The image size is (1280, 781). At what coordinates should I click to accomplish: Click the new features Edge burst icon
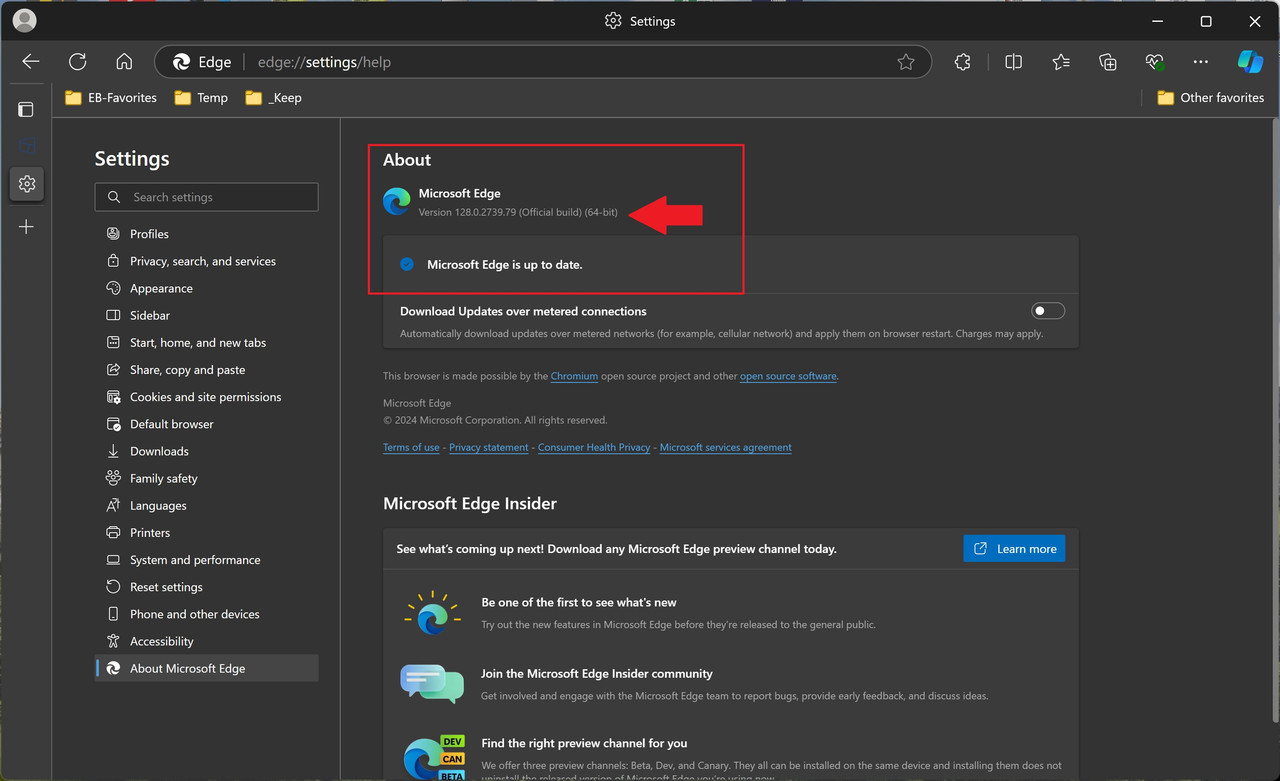432,613
